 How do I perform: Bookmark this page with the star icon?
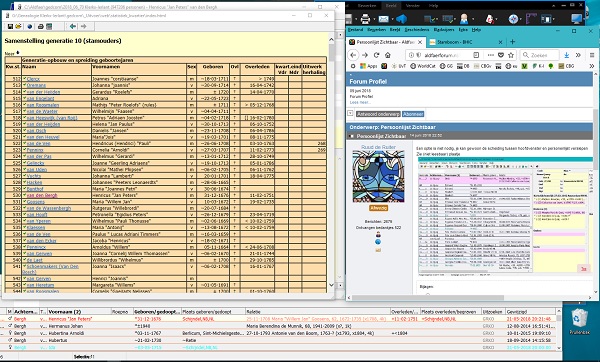tap(511, 55)
